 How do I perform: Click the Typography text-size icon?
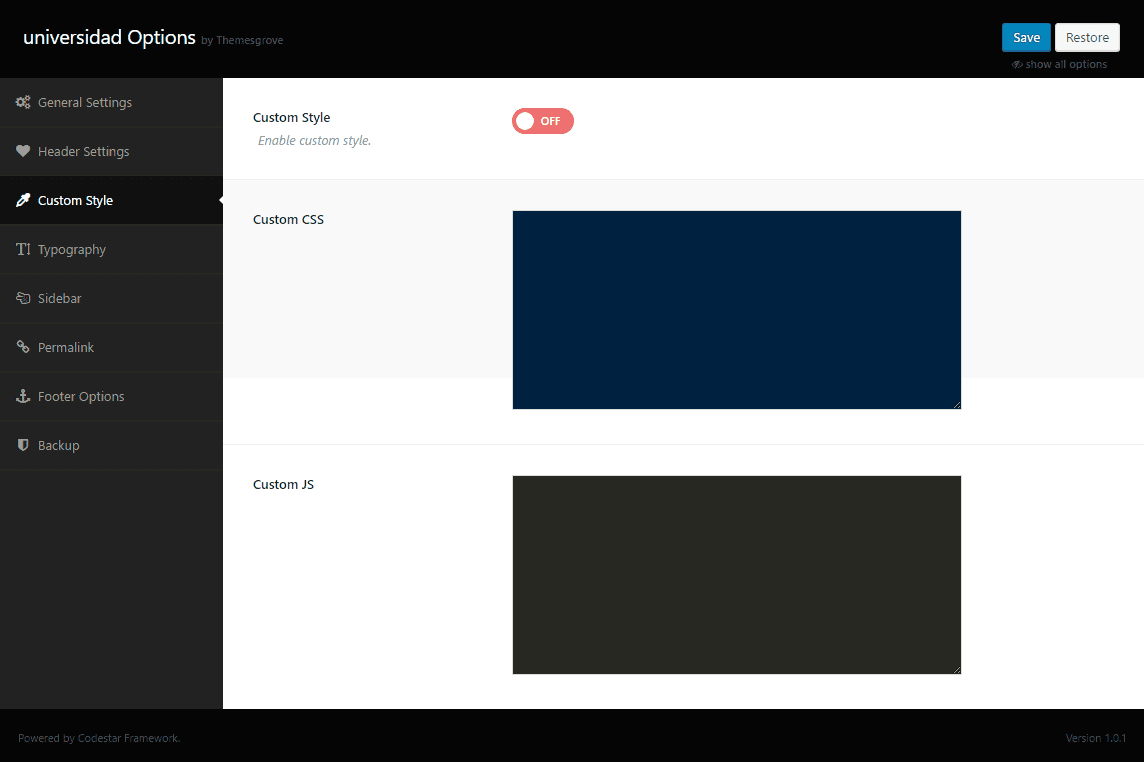[23, 250]
